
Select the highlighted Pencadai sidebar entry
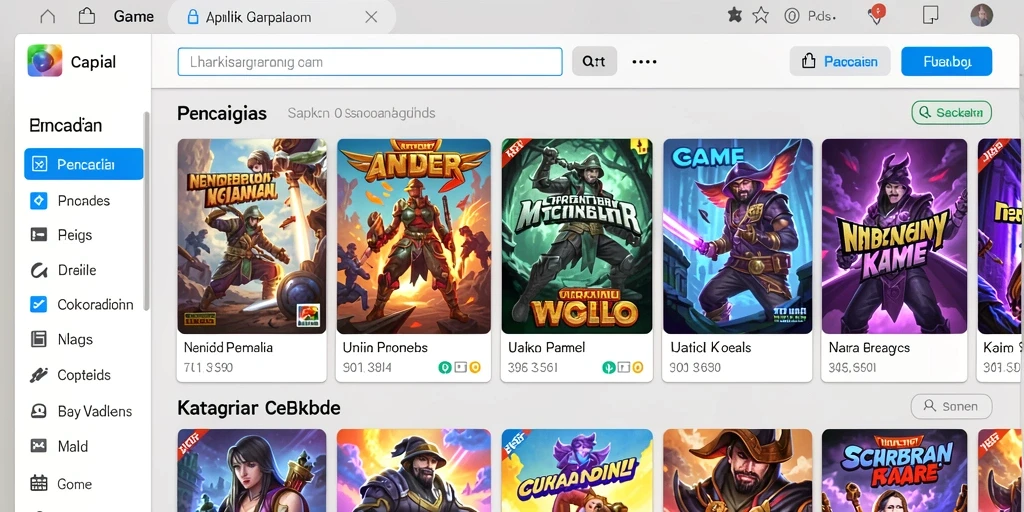pos(84,164)
